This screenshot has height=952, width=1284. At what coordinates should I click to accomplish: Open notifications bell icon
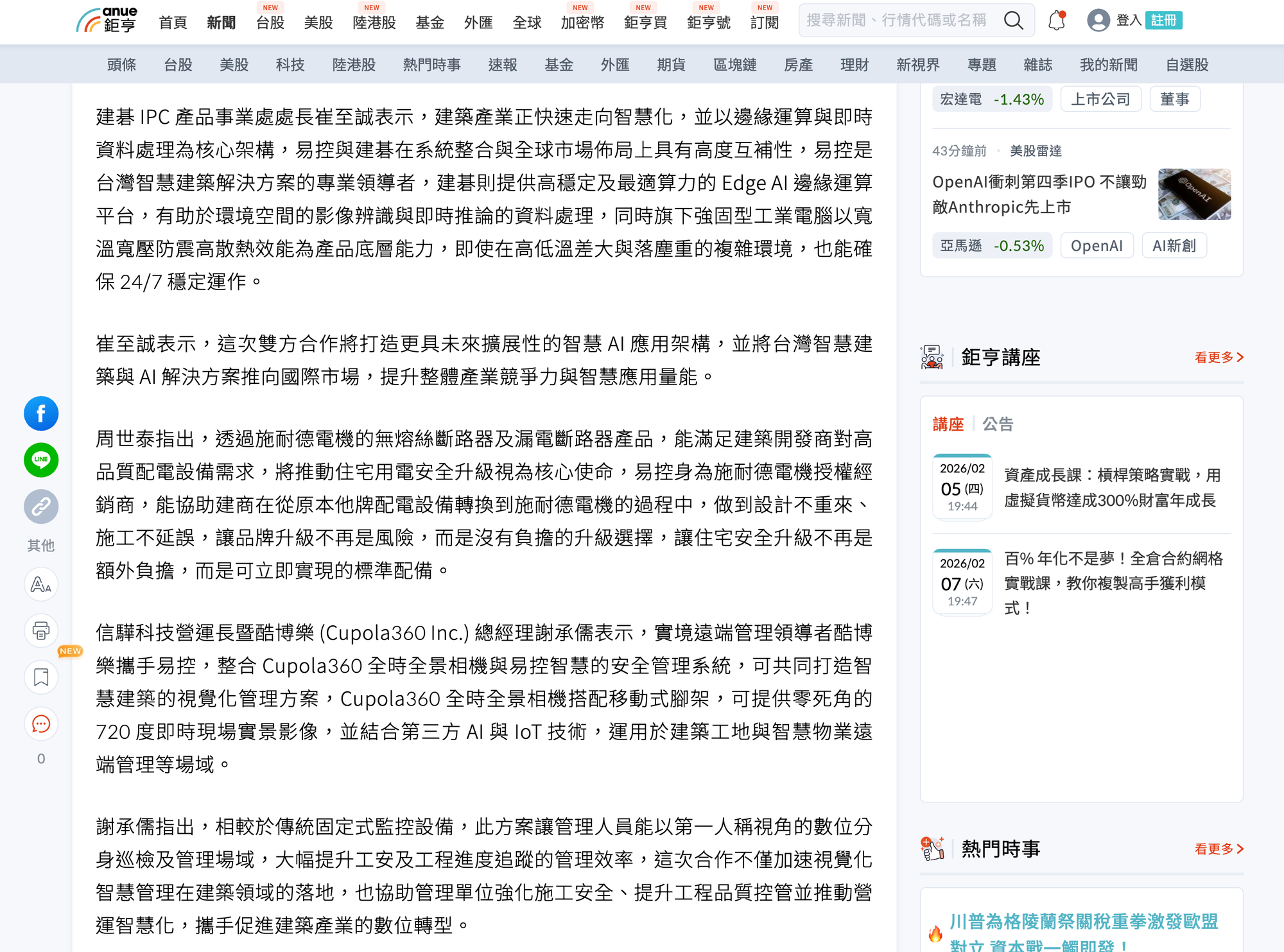pos(1056,21)
